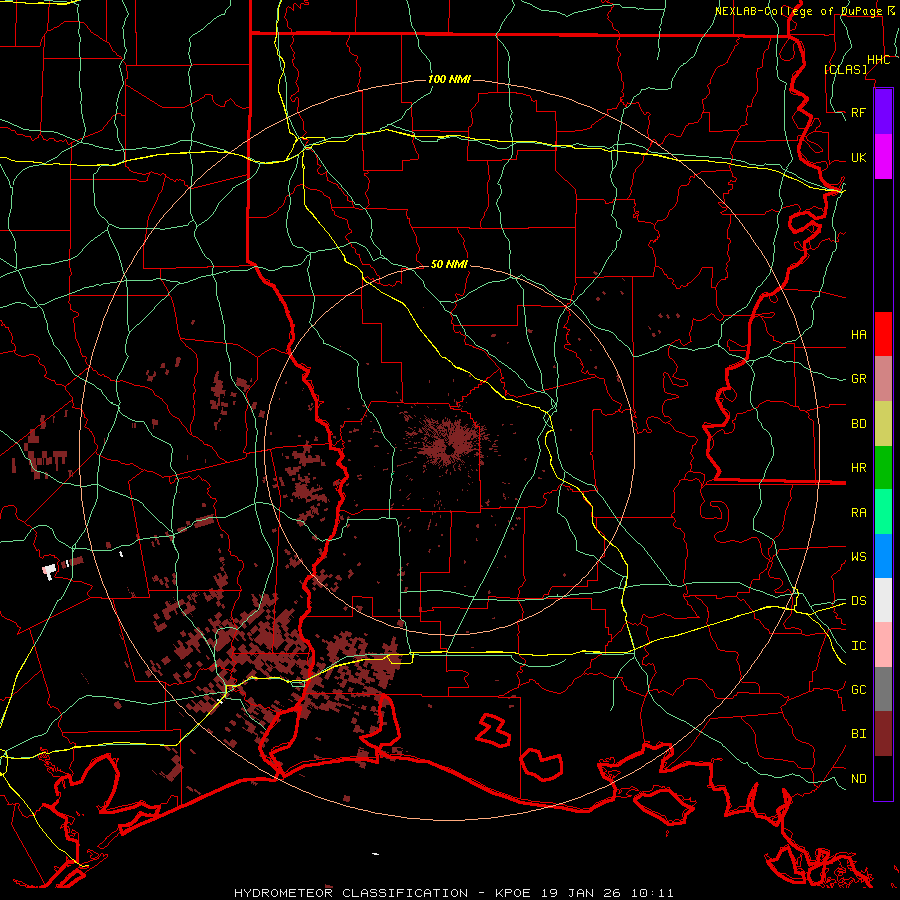Viewport: 900px width, 900px height.
Task: Click the IC pink legend swatch
Action: pos(883,645)
